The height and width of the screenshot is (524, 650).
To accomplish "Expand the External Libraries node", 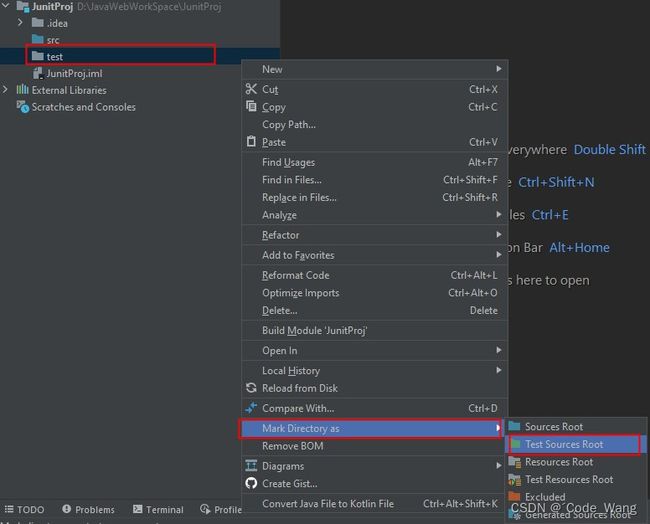I will 5,90.
